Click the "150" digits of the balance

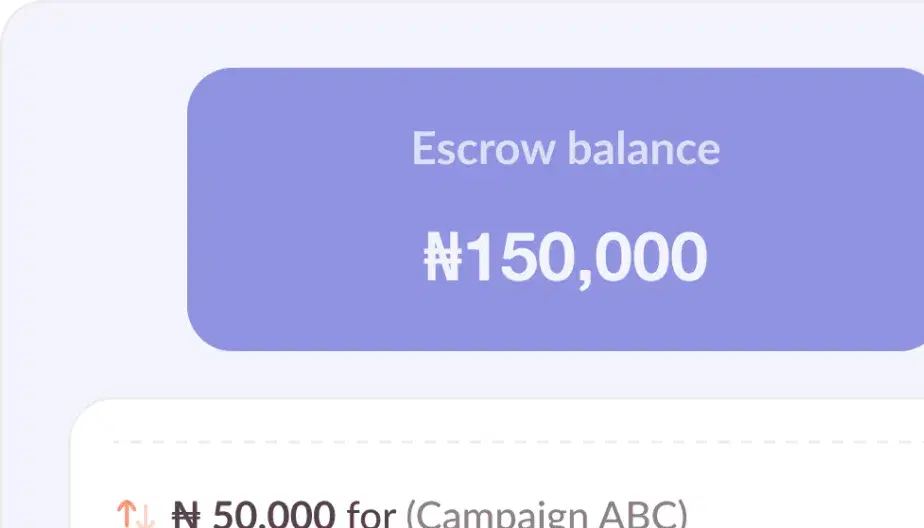tap(512, 257)
